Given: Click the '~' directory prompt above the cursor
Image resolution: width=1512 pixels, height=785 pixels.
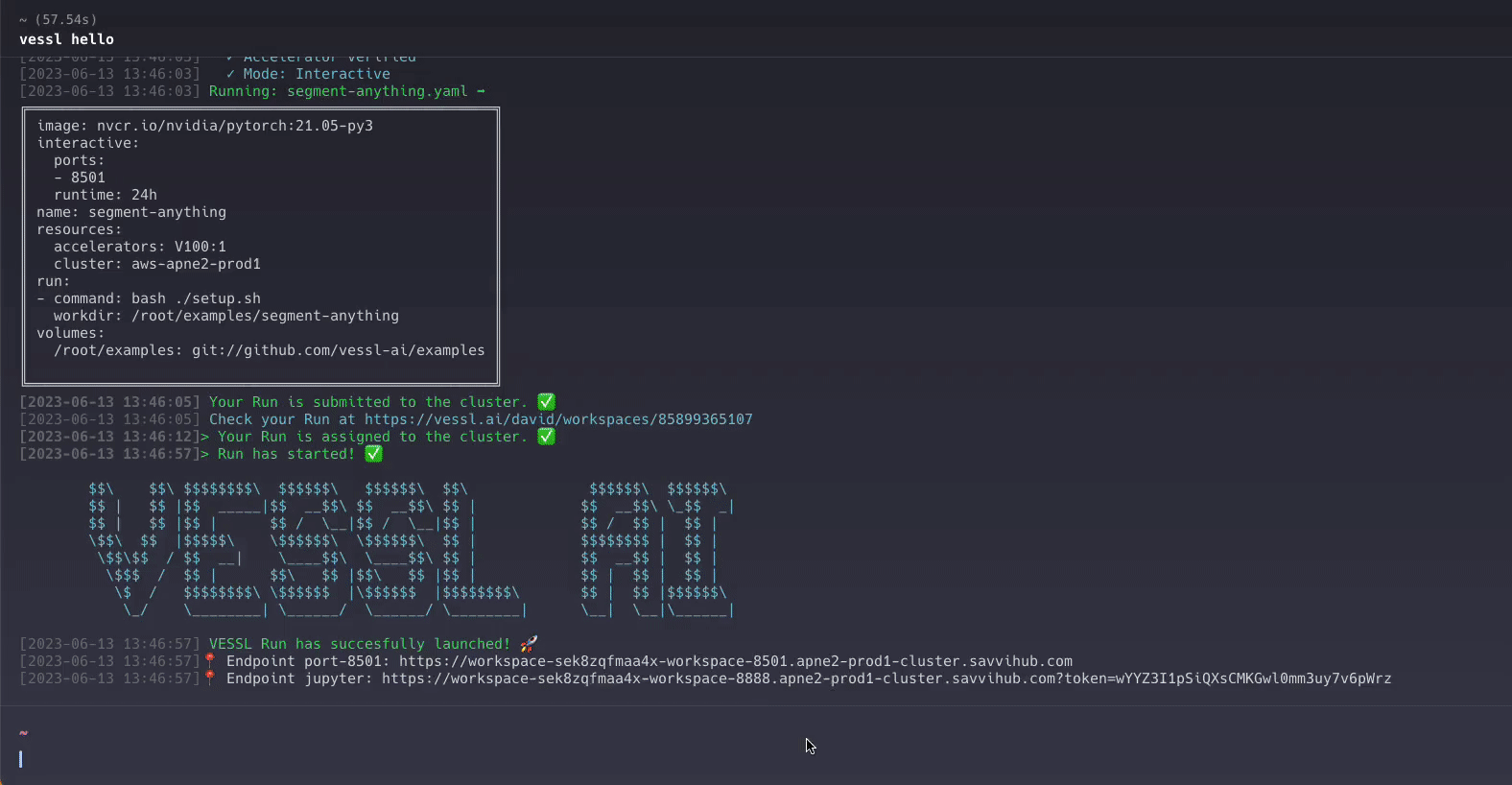Looking at the screenshot, I should point(23,733).
